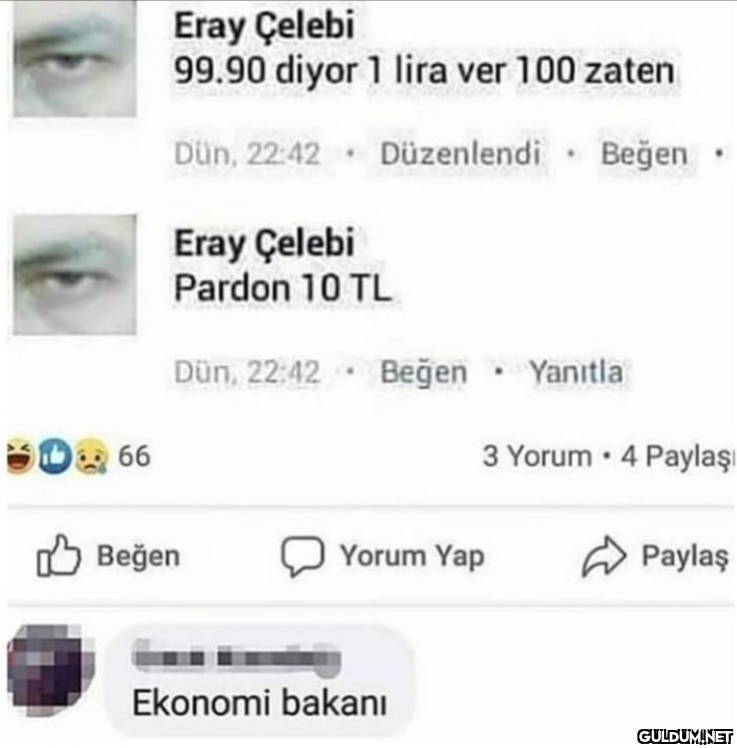
Task: Click the Dün, 22:42 timestamp on first comment
Action: 247,154
